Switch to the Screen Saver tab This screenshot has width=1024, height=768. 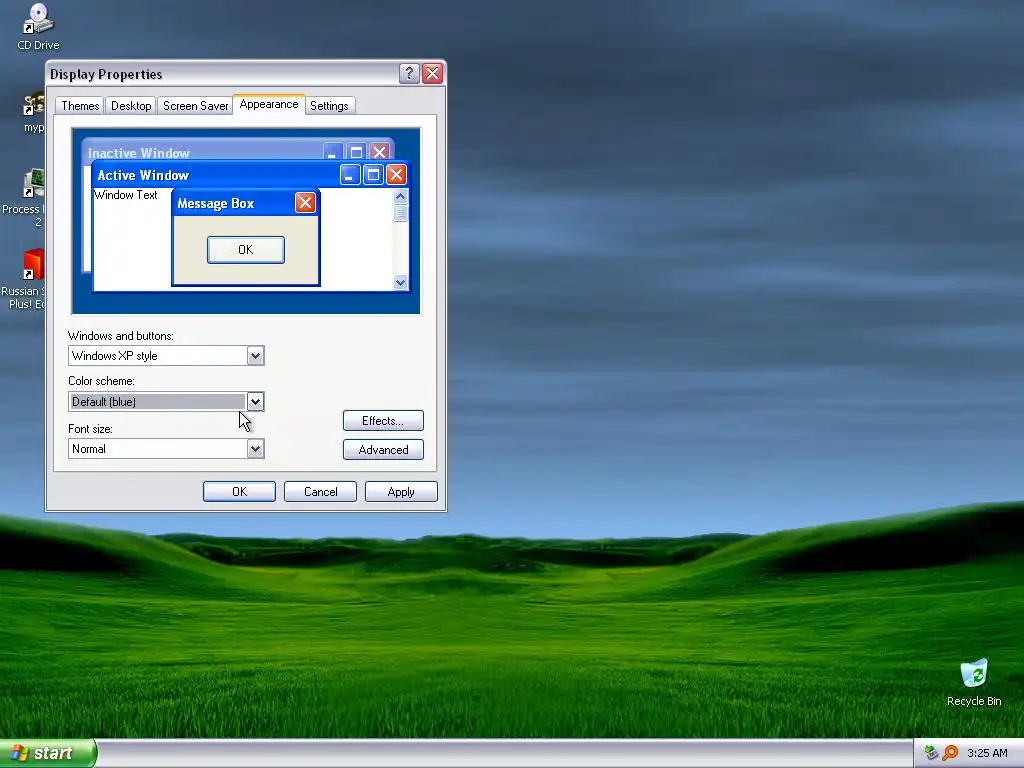coord(195,106)
